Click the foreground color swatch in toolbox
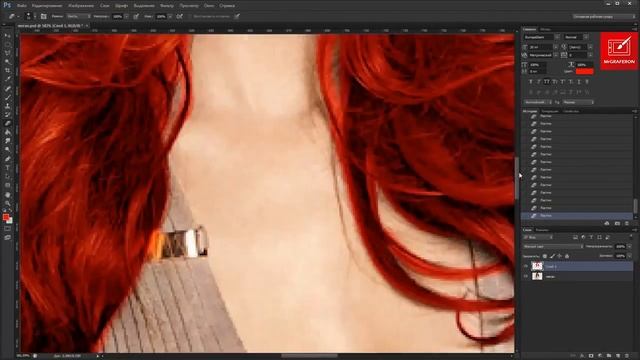This screenshot has width=640, height=360. (x=6, y=218)
